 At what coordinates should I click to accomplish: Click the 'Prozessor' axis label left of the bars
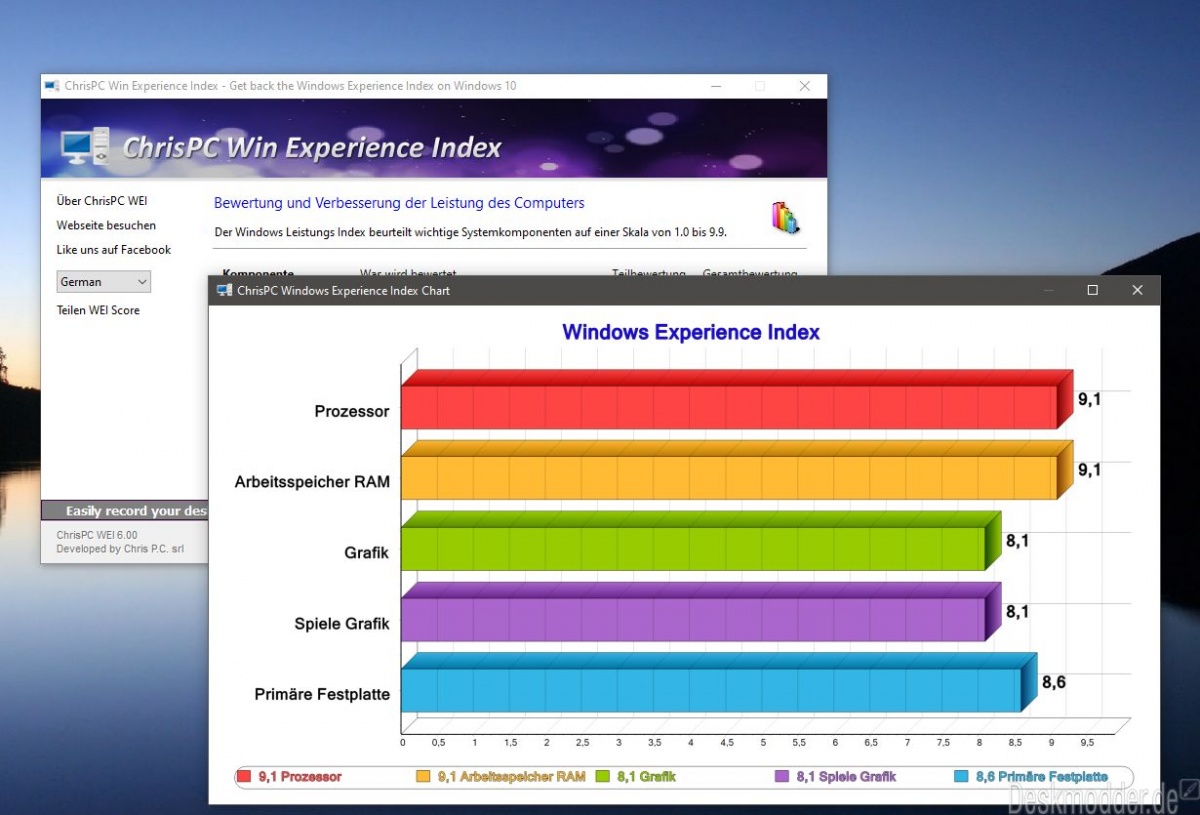click(352, 411)
